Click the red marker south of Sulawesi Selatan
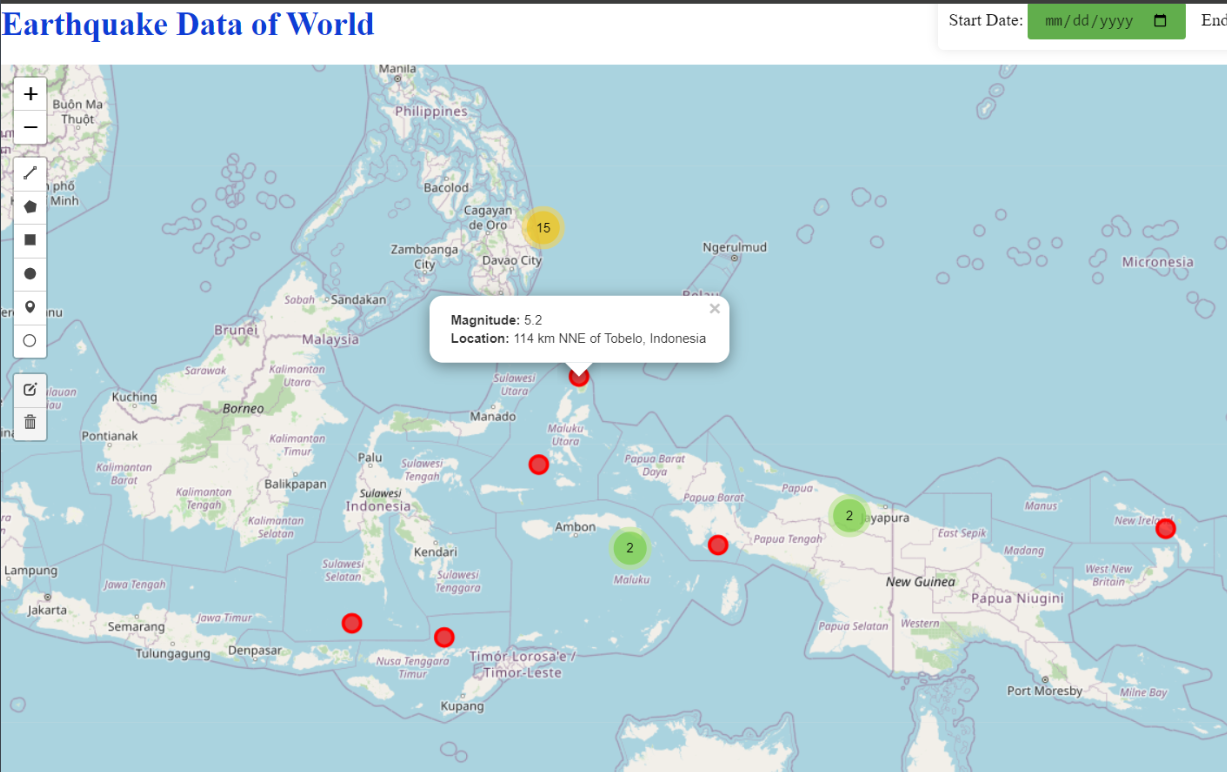1227x772 pixels. tap(351, 623)
